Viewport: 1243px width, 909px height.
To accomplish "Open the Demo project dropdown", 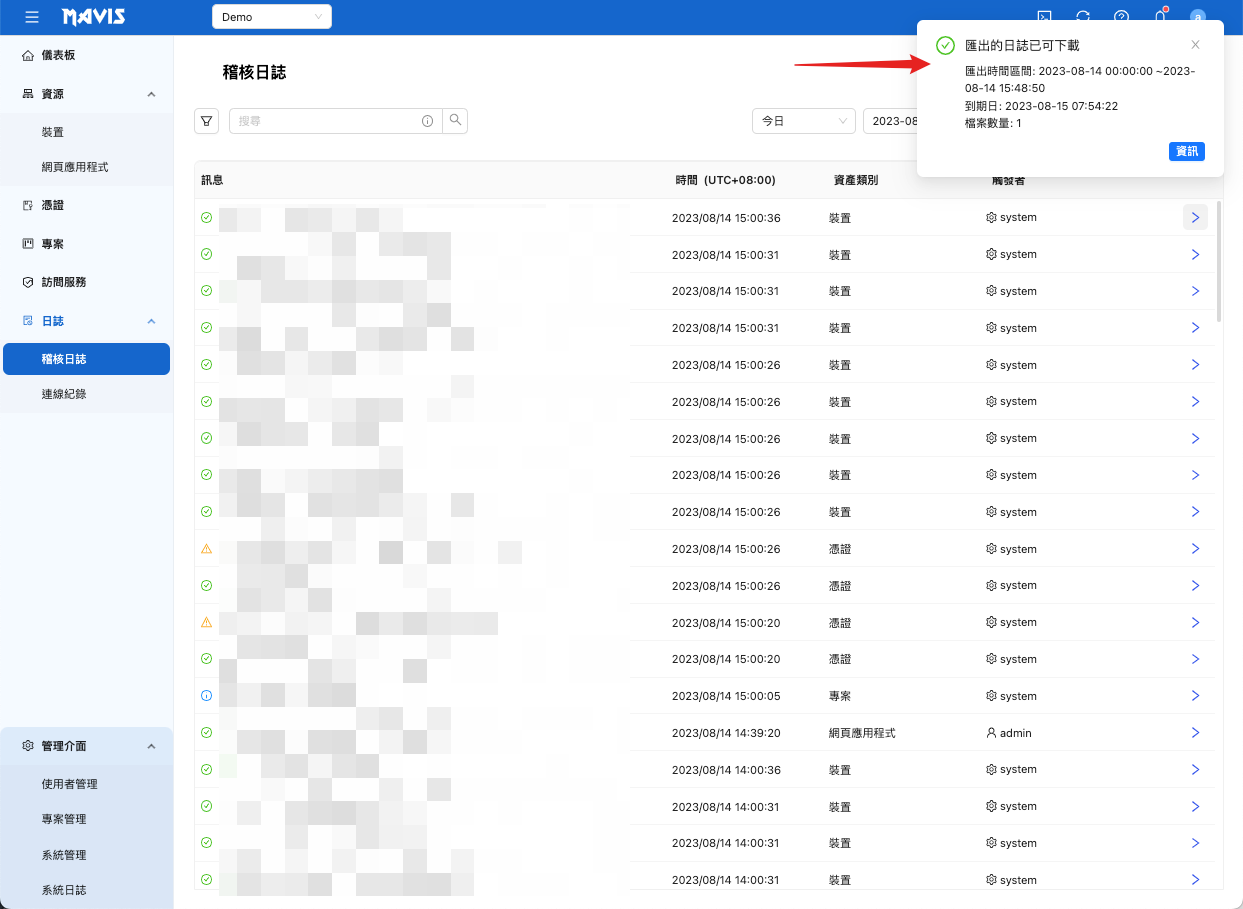I will pyautogui.click(x=271, y=16).
